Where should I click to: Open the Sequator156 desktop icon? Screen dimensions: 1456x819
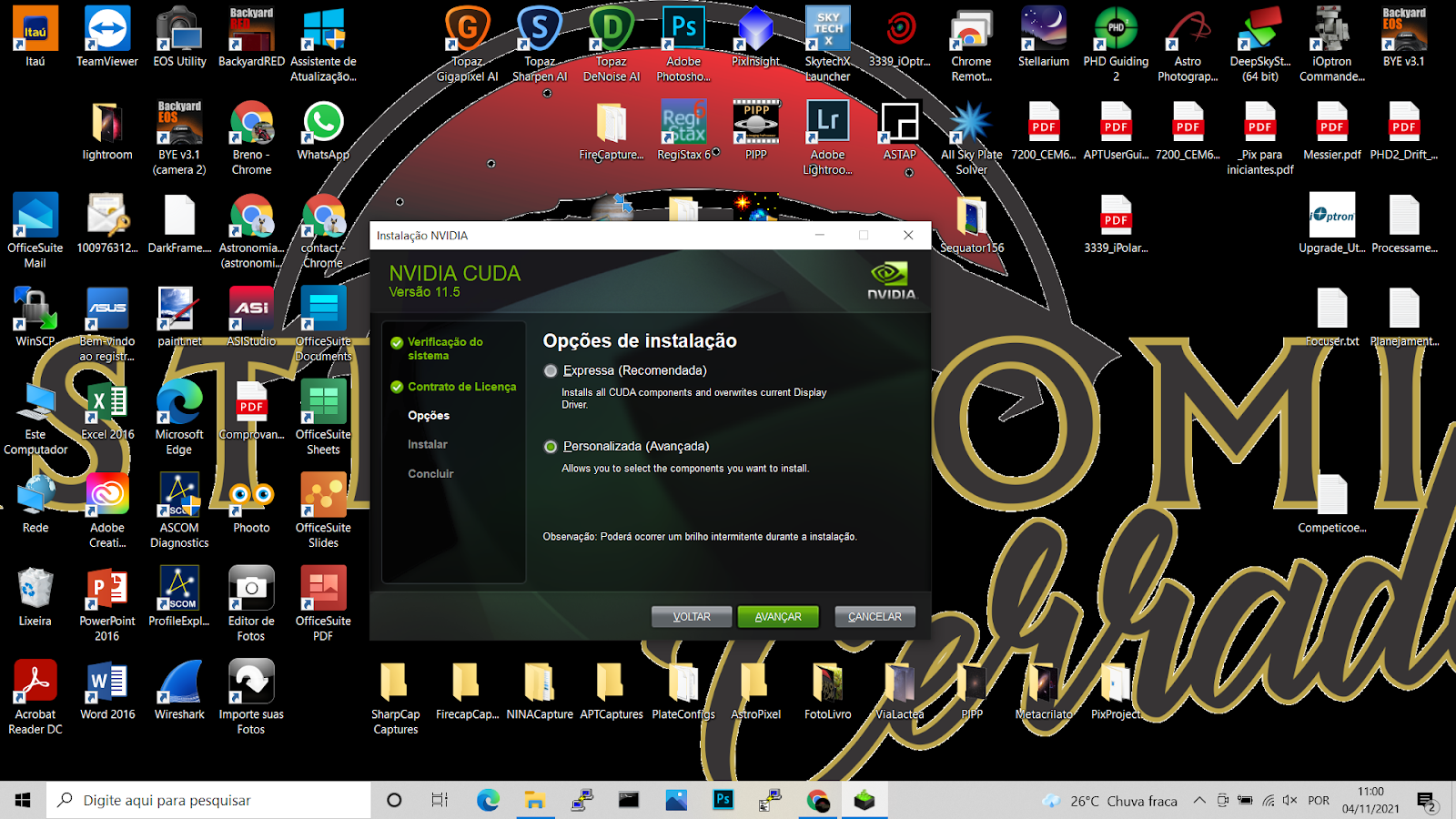[972, 224]
